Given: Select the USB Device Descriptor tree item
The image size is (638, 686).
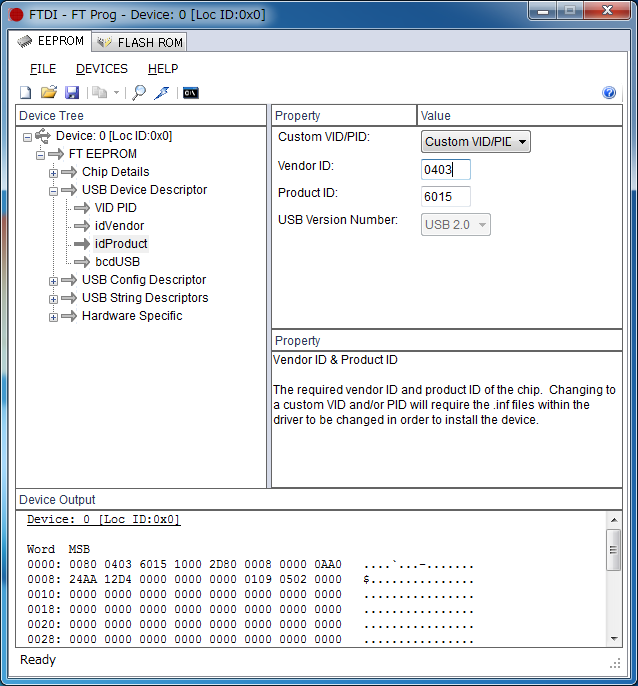Looking at the screenshot, I should 144,190.
